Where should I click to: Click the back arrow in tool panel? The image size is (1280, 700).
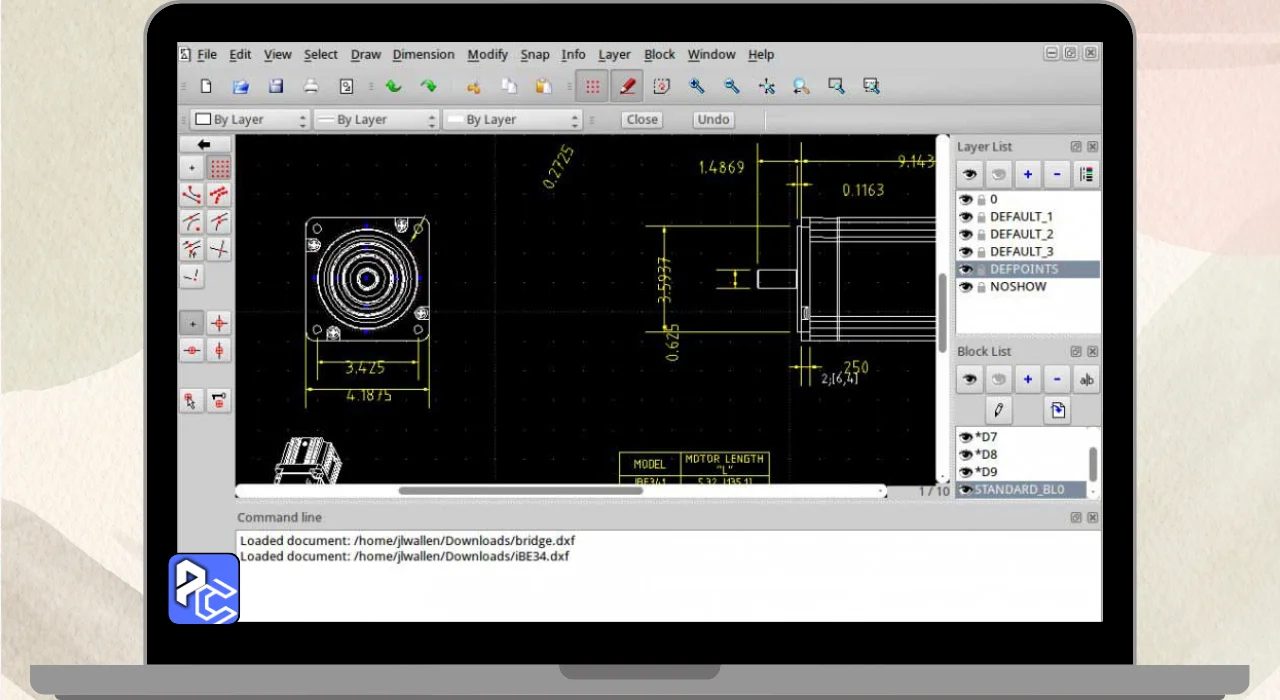[x=205, y=144]
